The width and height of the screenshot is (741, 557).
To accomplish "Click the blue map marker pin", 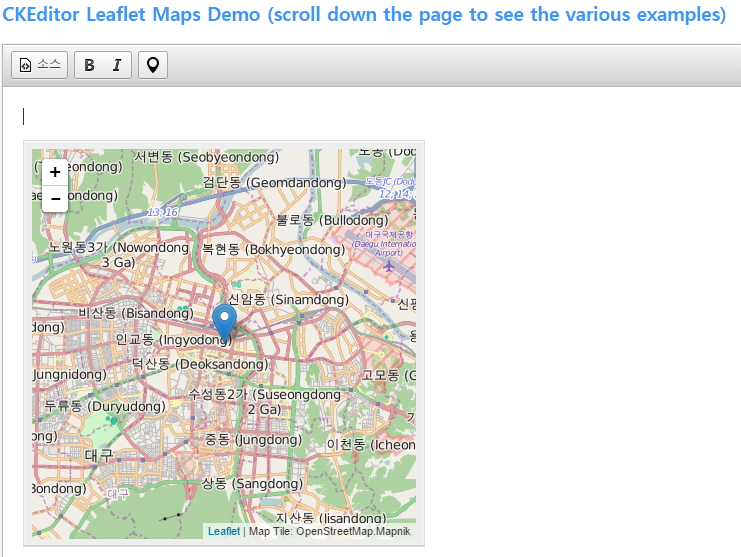I will [224, 323].
